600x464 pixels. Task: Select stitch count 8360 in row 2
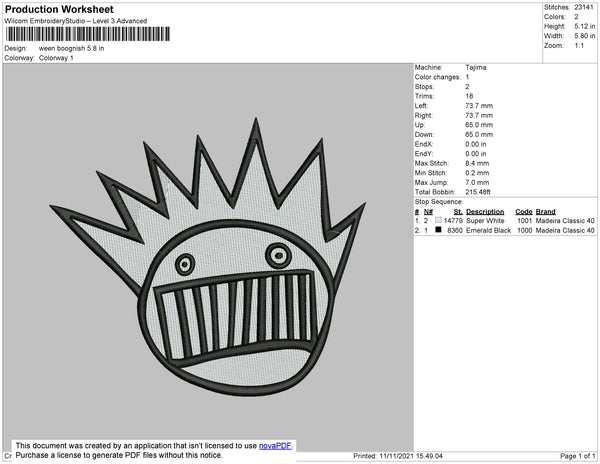pos(455,230)
